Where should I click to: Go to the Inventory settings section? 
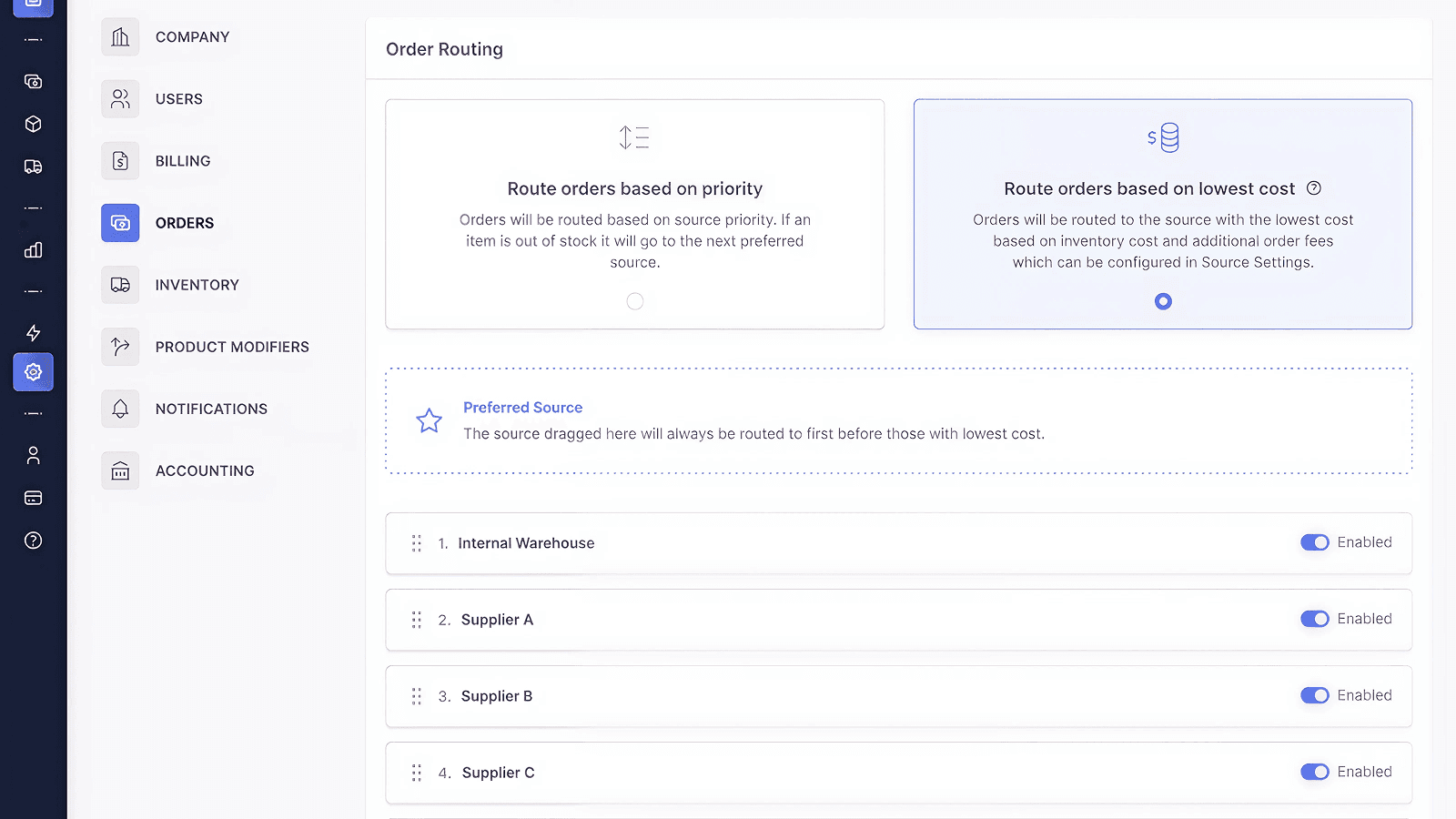[x=197, y=285]
